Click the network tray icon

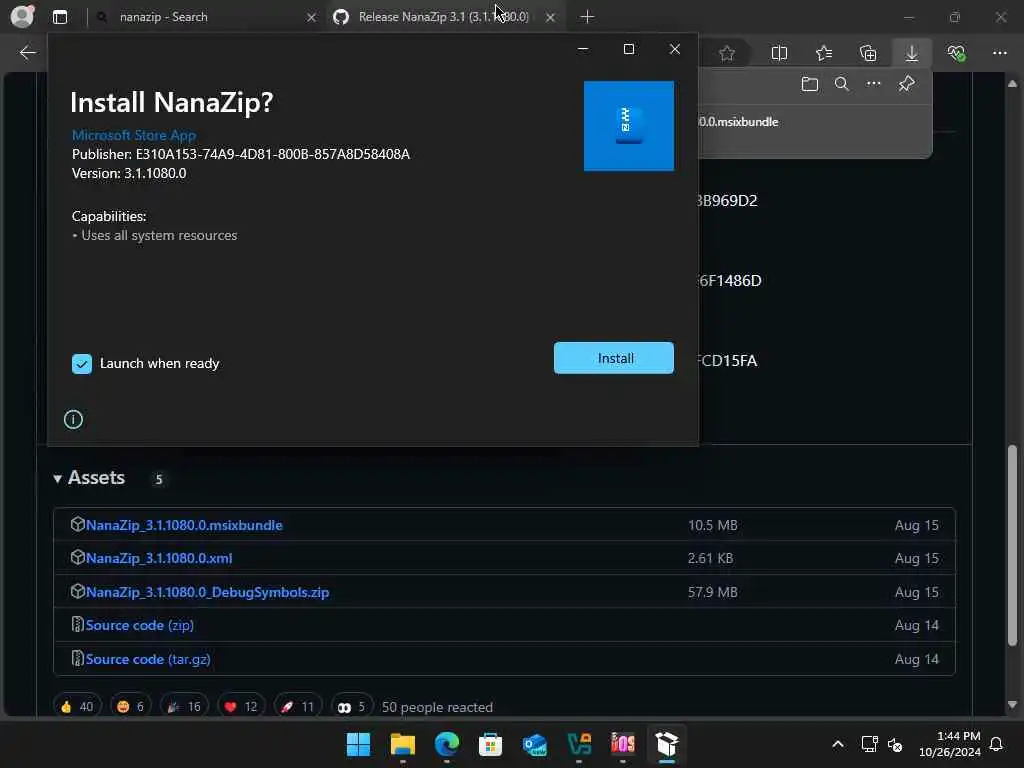869,744
